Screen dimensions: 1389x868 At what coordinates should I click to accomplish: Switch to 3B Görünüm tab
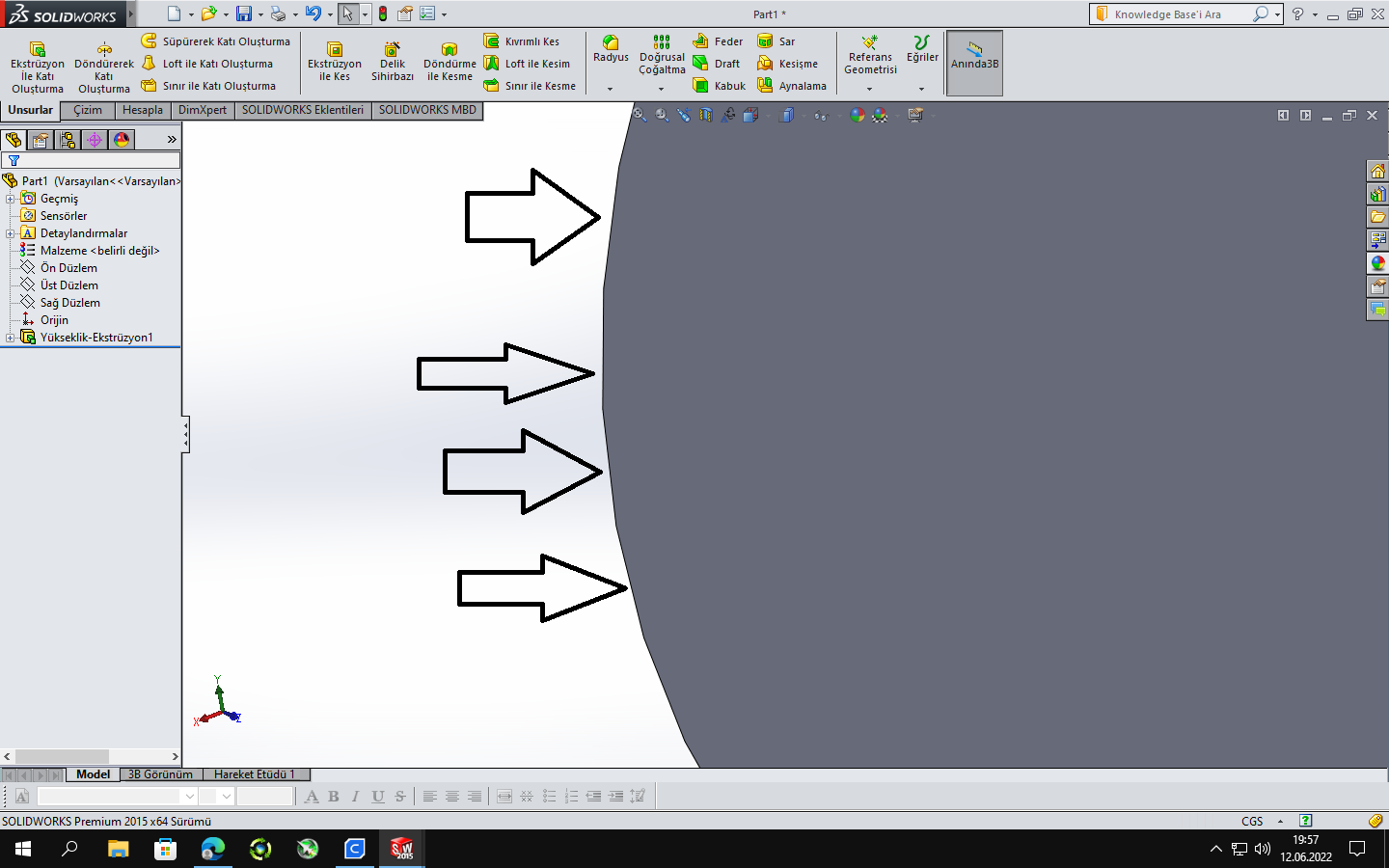160,774
